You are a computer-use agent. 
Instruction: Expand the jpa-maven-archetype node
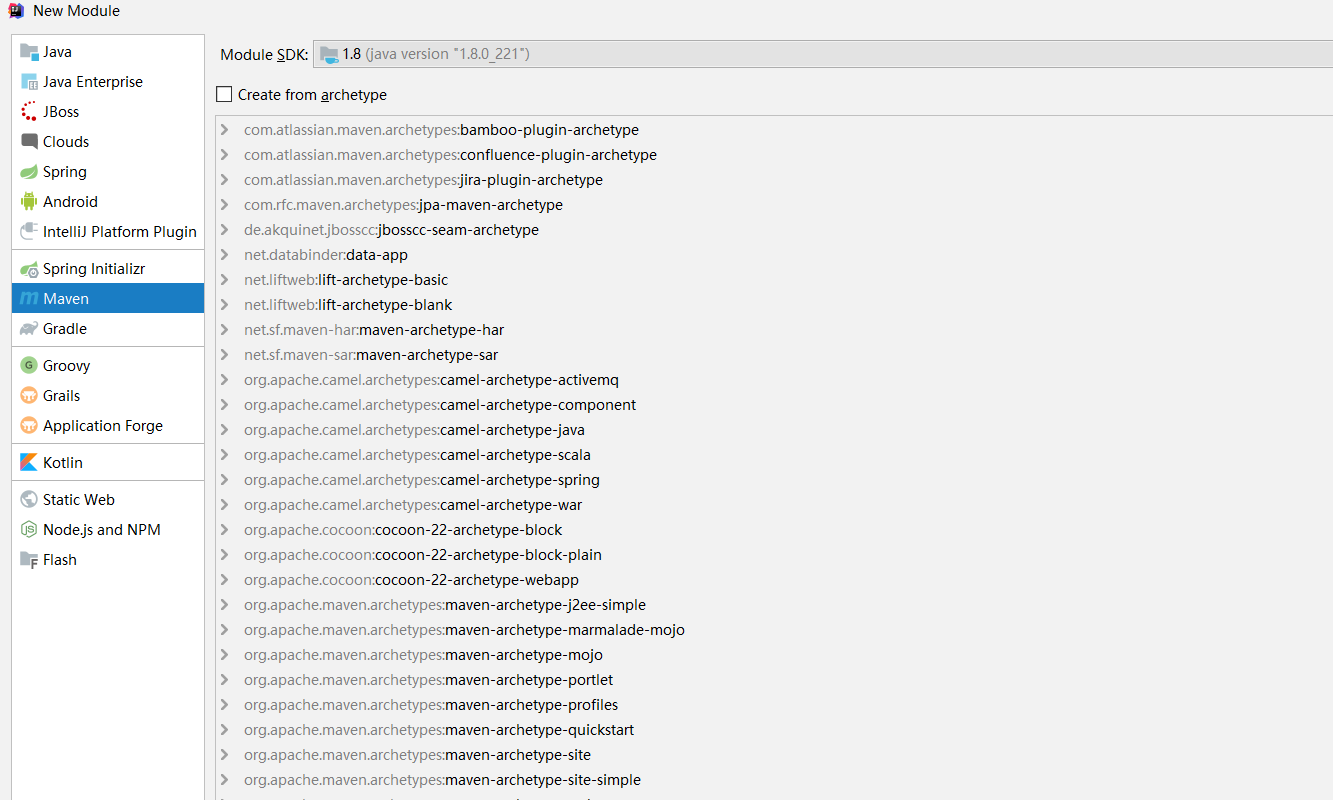point(224,205)
